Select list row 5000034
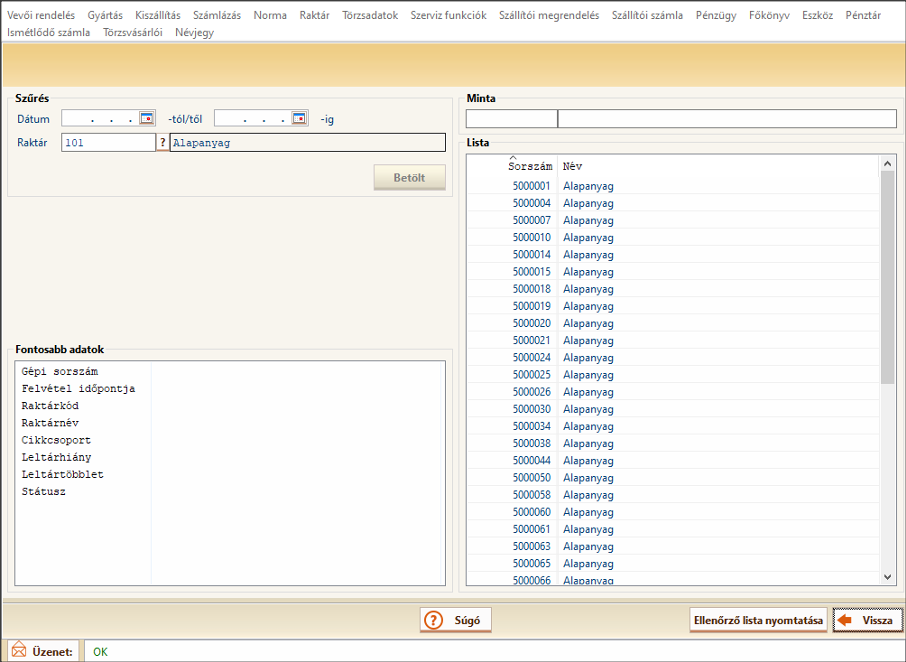 tap(673, 426)
